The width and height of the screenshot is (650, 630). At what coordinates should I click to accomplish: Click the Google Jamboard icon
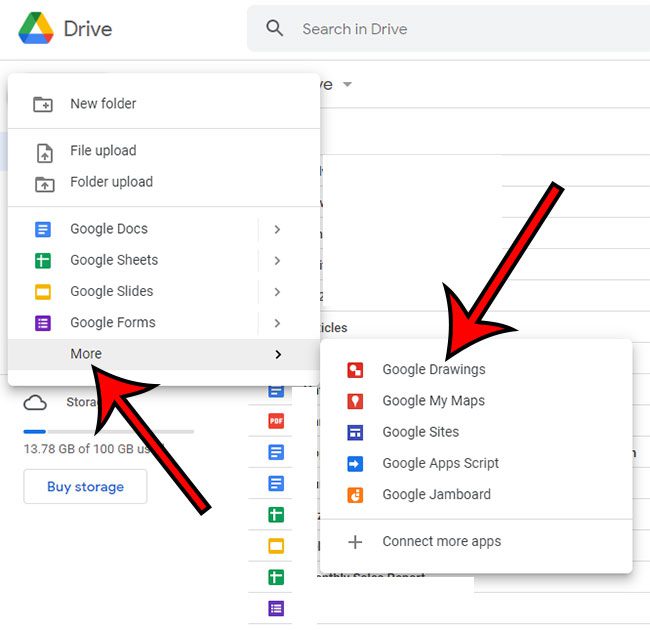tap(355, 495)
